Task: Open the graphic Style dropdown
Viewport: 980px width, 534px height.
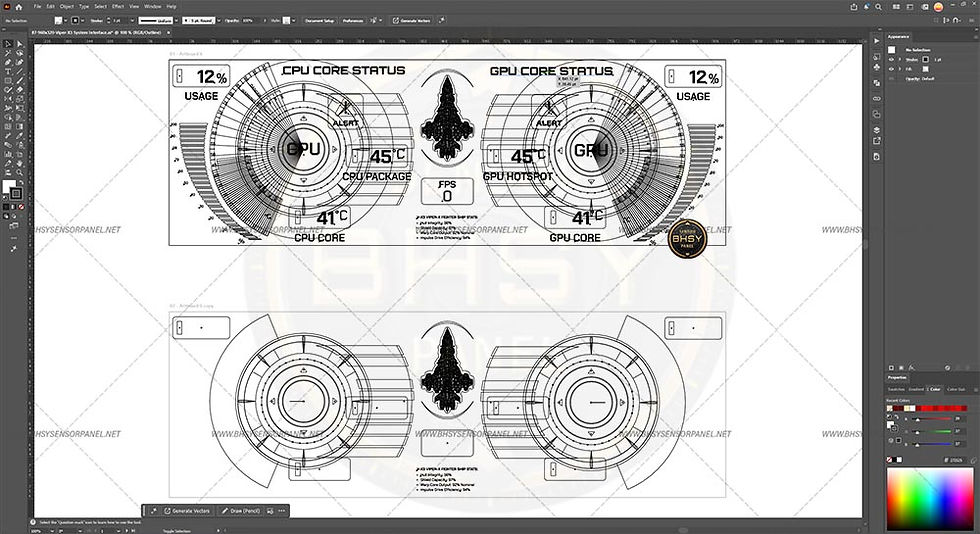Action: click(294, 21)
